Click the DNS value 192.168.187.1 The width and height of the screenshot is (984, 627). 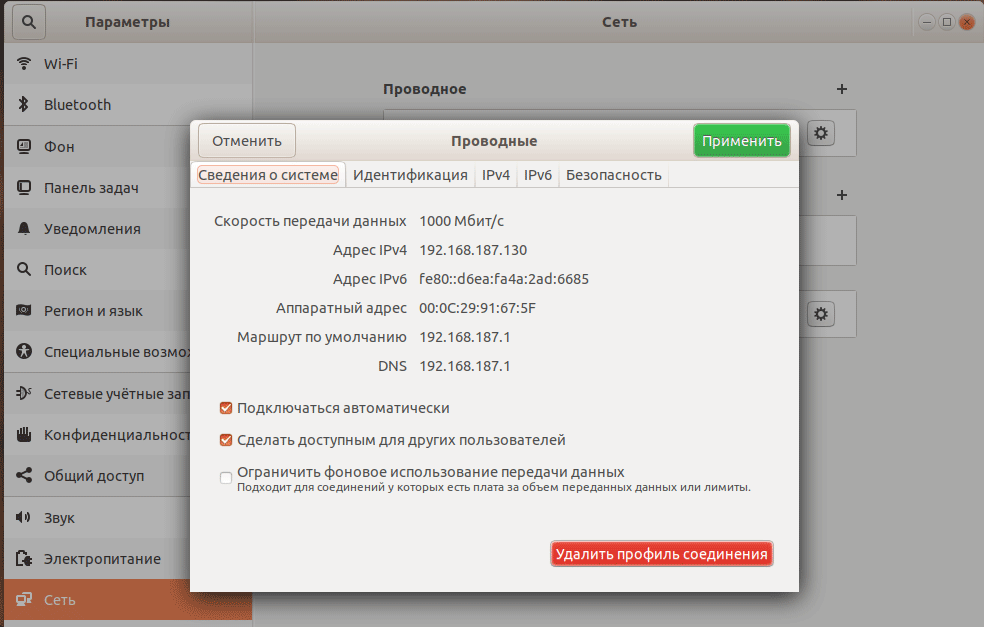(x=464, y=366)
